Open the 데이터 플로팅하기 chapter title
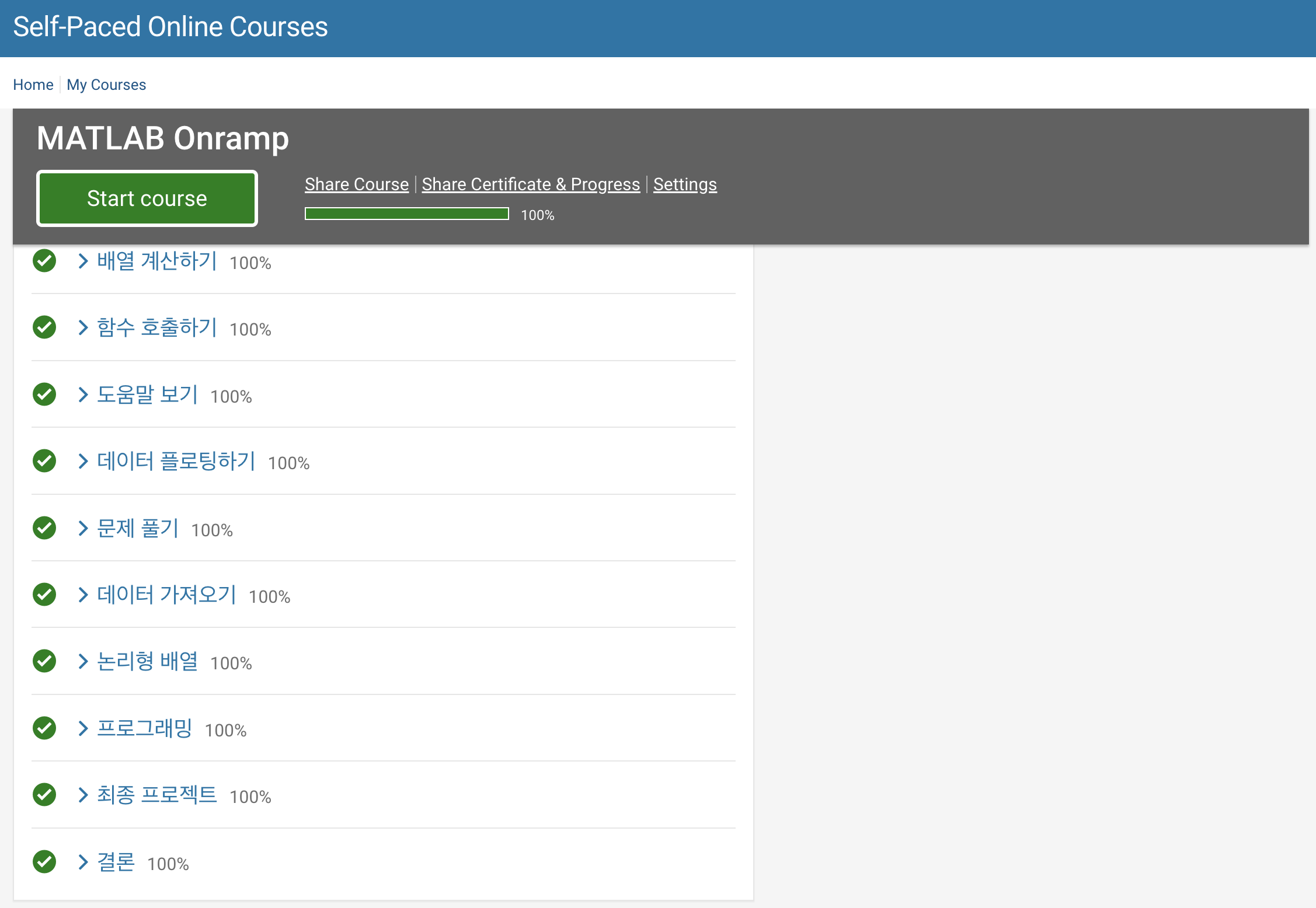Screen dimensions: 1316x908 [x=176, y=461]
